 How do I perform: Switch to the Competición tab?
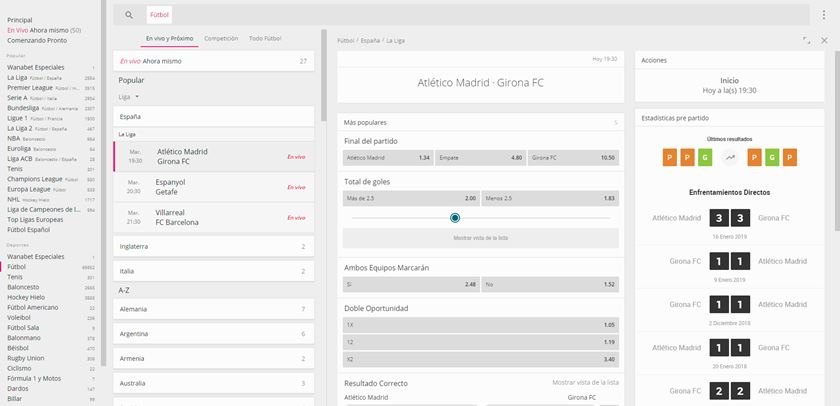(x=221, y=39)
